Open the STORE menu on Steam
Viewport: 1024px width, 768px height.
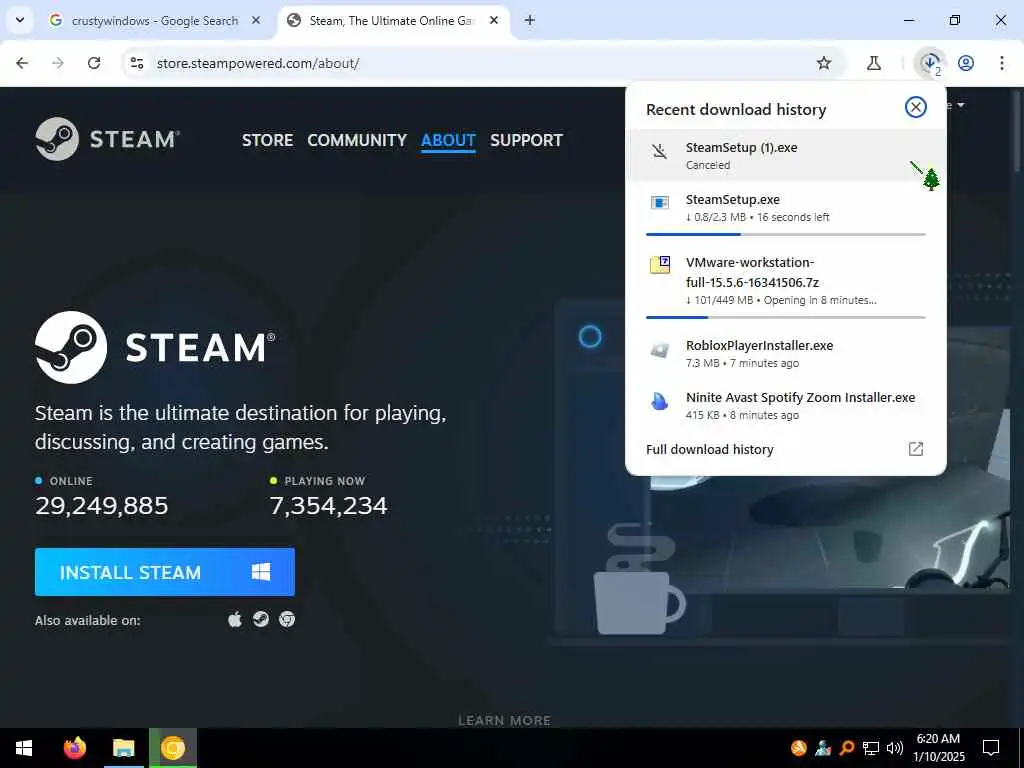(x=267, y=140)
